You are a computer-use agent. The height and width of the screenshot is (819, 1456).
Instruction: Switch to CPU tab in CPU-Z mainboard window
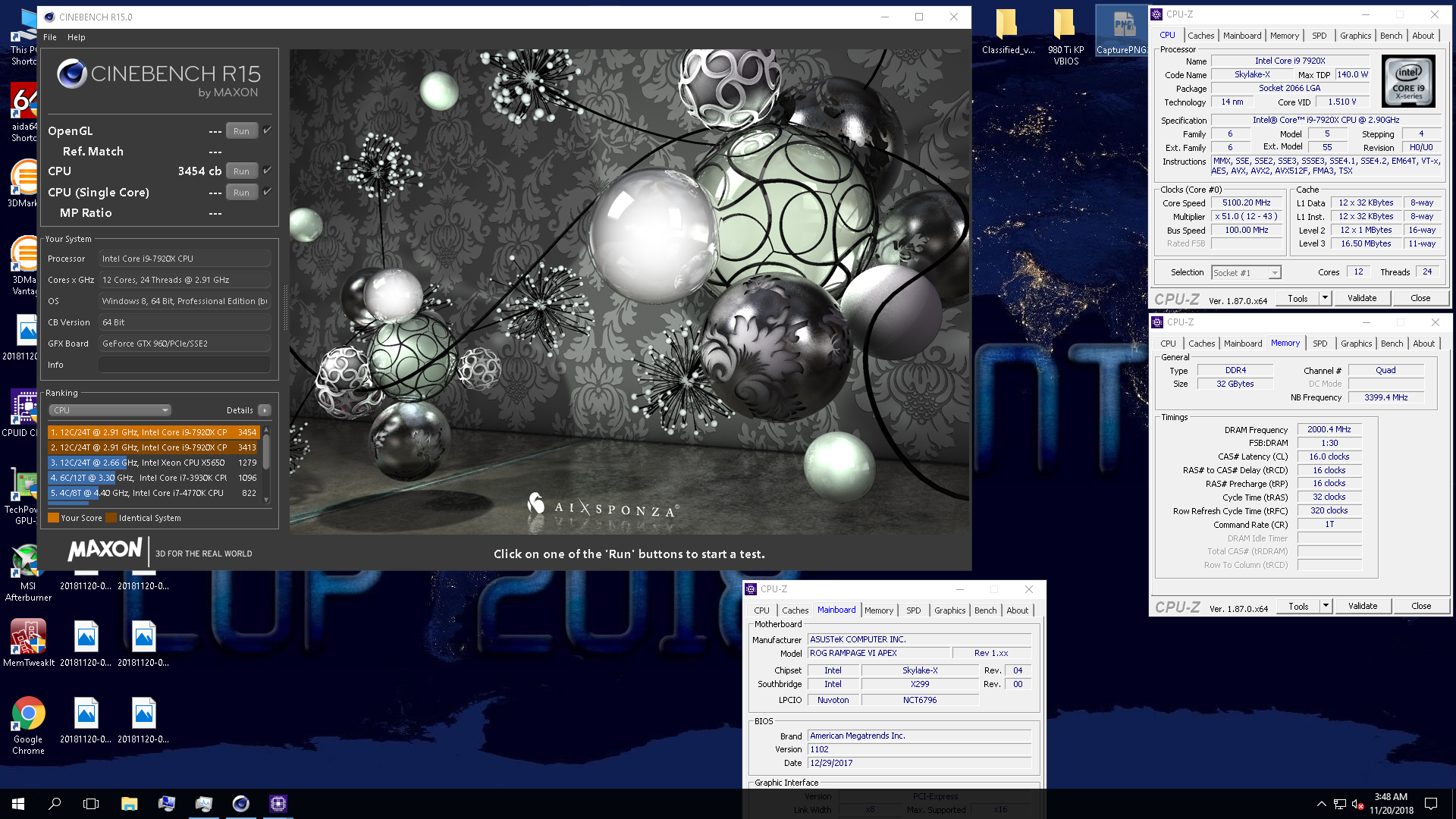coord(761,610)
